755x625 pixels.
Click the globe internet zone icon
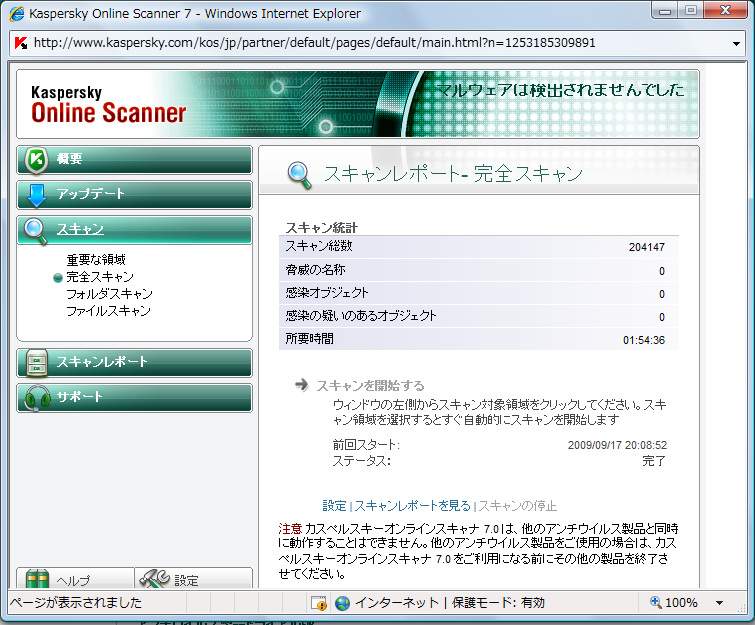[x=342, y=603]
